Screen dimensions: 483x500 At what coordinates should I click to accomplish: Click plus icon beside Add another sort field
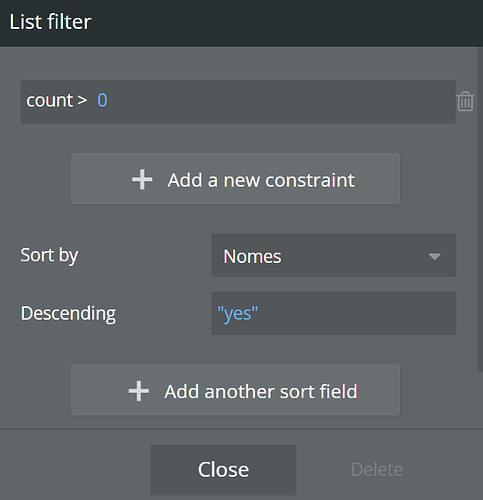point(139,391)
